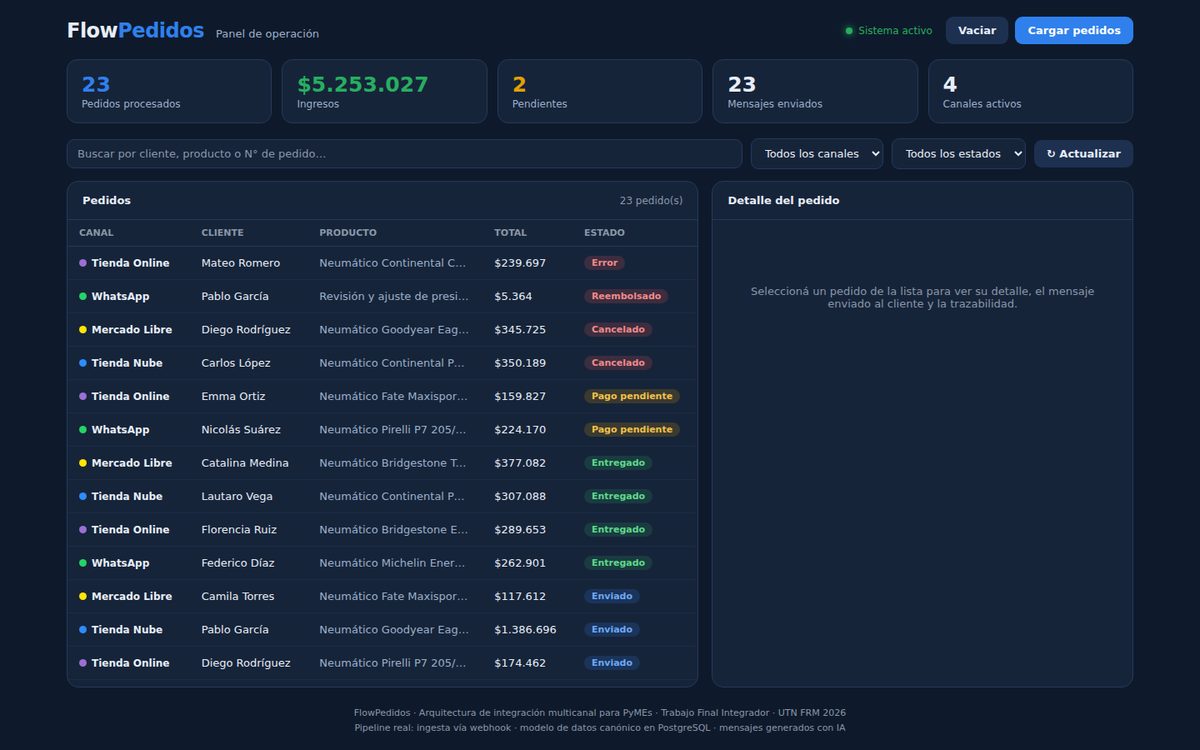Click Enviado badge in $174.462 row
Image resolution: width=1200 pixels, height=750 pixels.
click(x=612, y=663)
